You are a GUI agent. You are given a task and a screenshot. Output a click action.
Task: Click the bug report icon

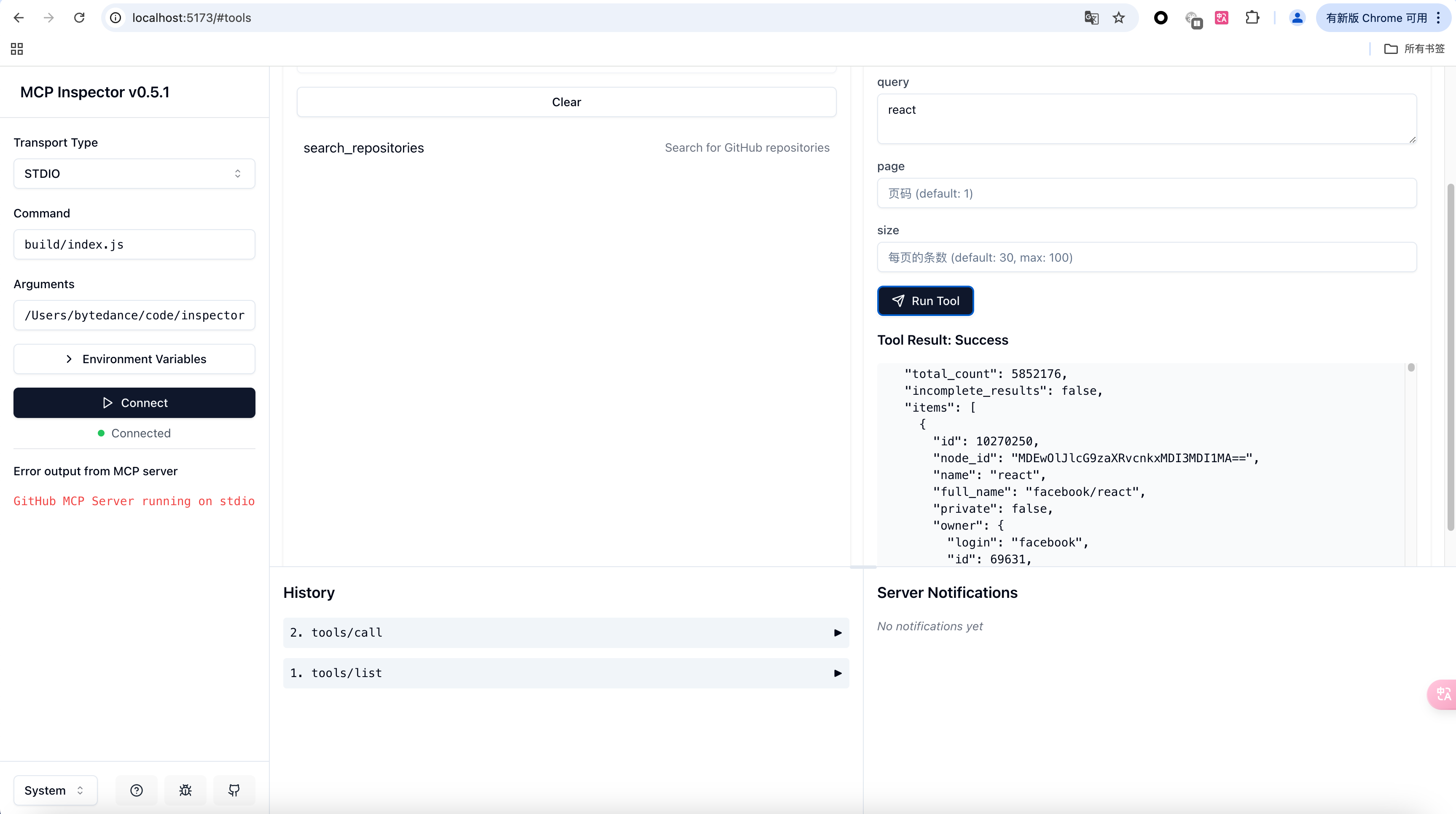(x=185, y=790)
